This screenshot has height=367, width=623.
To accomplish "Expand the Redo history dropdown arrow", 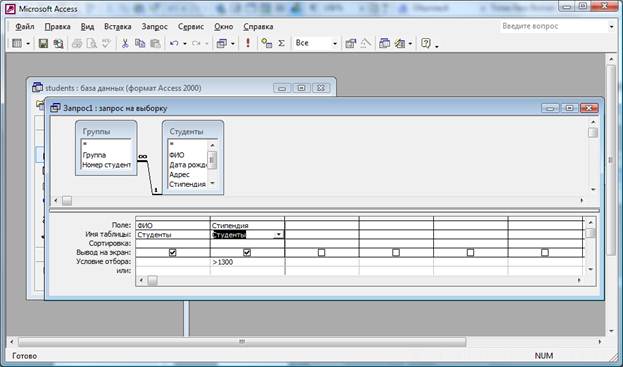I will tap(207, 44).
